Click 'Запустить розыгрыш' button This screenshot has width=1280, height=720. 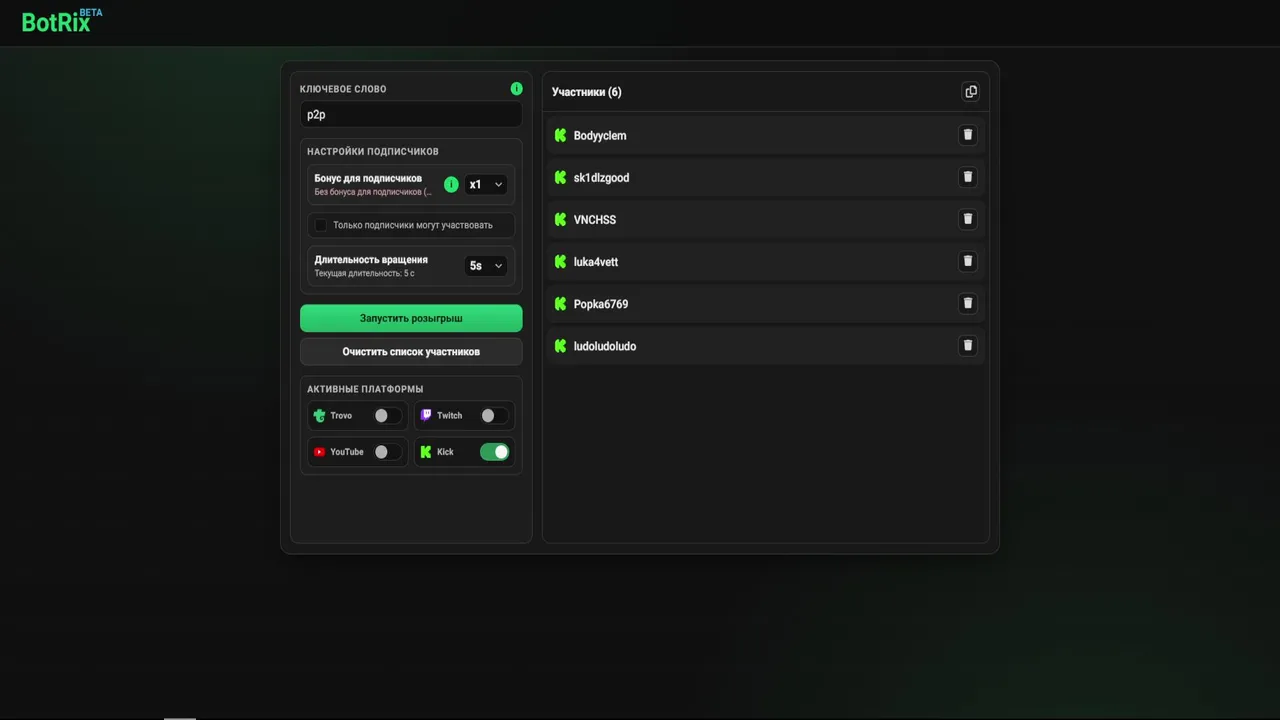tap(411, 318)
